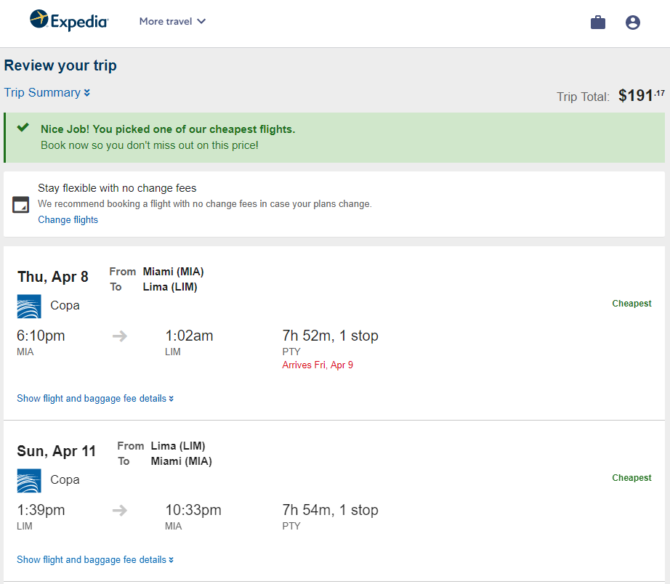Open the More travel dropdown
Viewport: 670px width, 584px height.
(172, 21)
